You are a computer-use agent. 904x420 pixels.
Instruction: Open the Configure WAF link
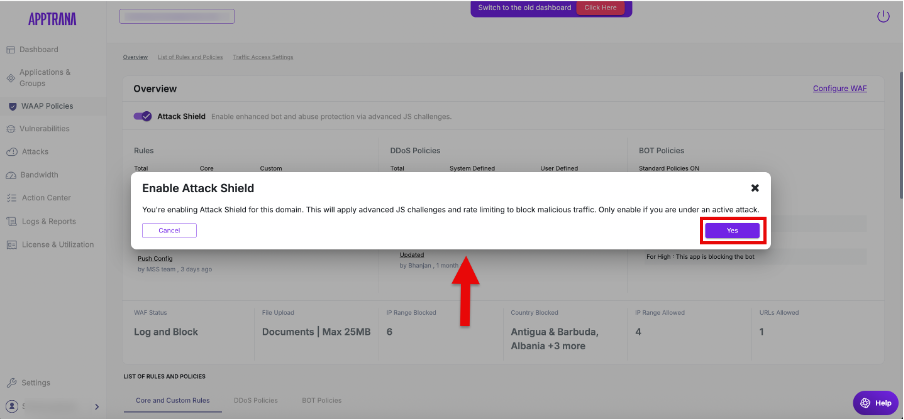[x=839, y=88]
